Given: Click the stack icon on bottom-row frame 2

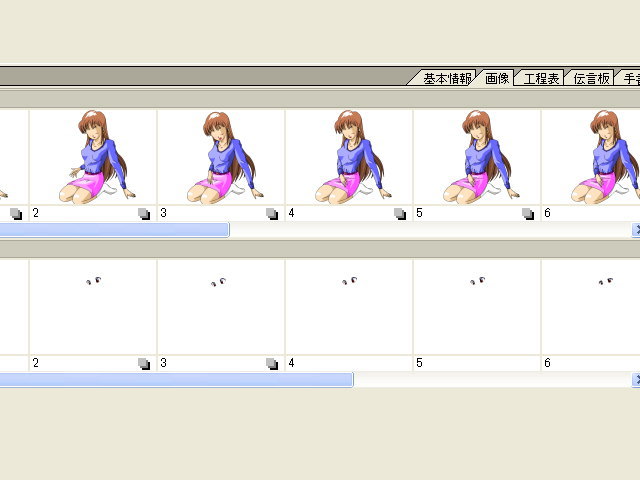Looking at the screenshot, I should [x=144, y=364].
